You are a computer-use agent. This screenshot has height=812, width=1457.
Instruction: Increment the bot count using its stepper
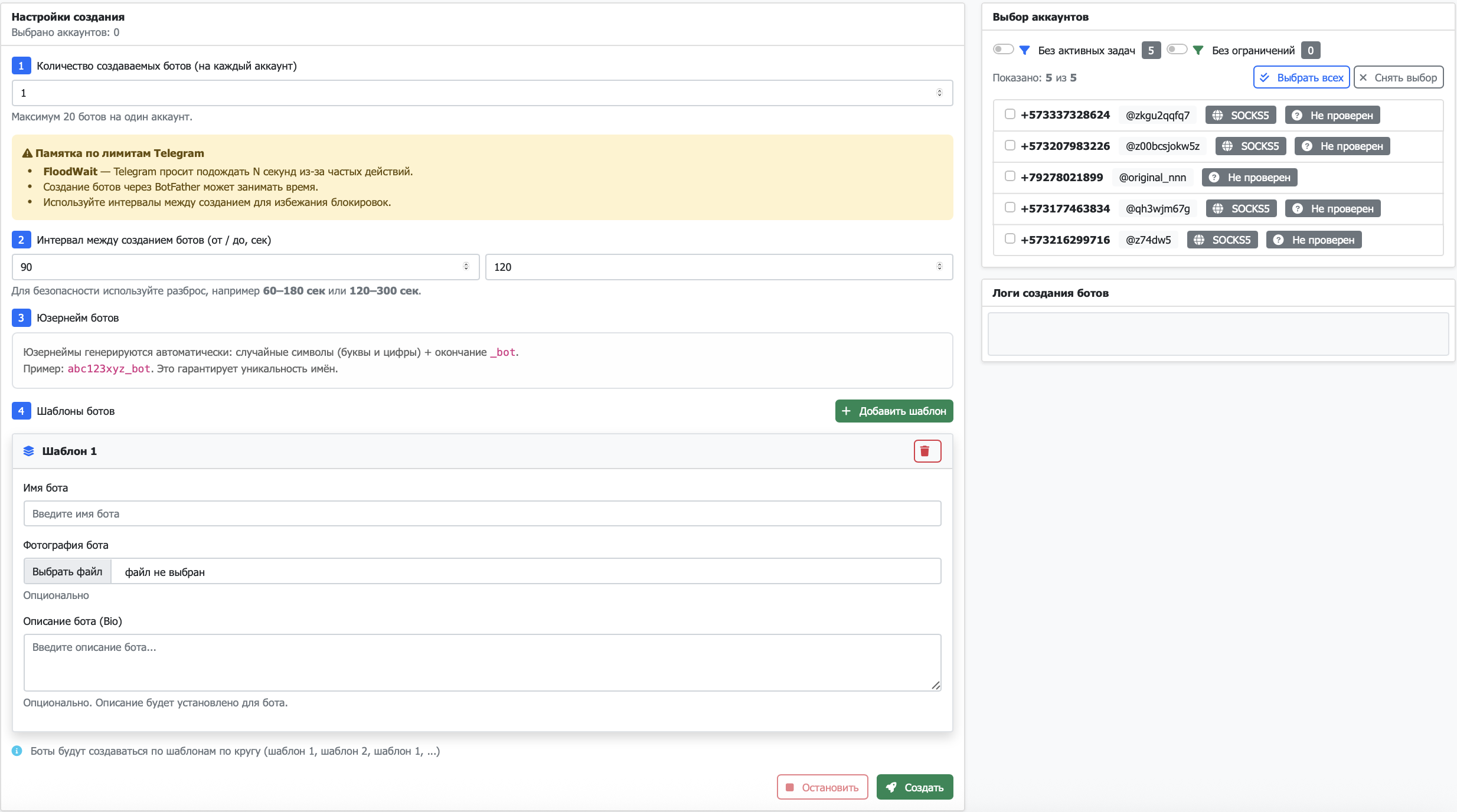pos(940,90)
